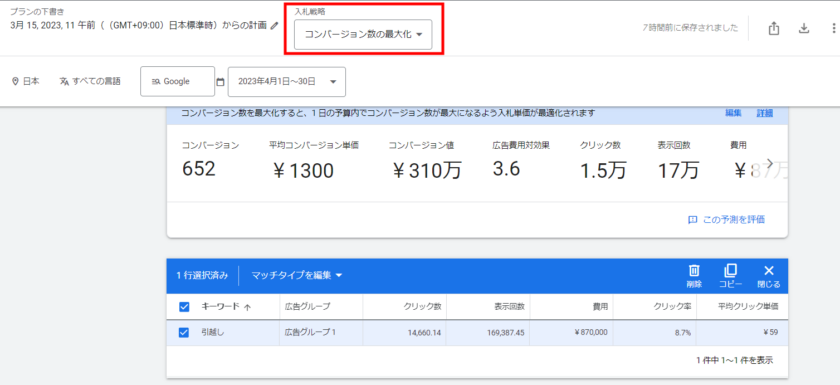This screenshot has height=385, width=840.
Task: Expand the 2023年4月1日〜30日 date range dropdown
Action: pos(287,81)
